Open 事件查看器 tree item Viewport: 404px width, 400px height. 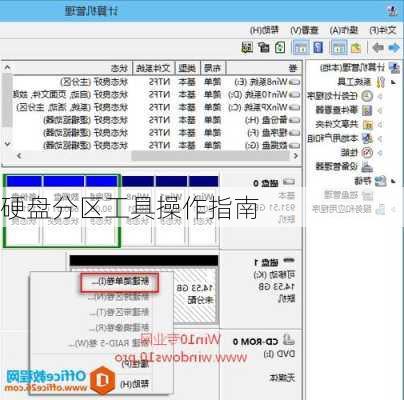point(344,110)
